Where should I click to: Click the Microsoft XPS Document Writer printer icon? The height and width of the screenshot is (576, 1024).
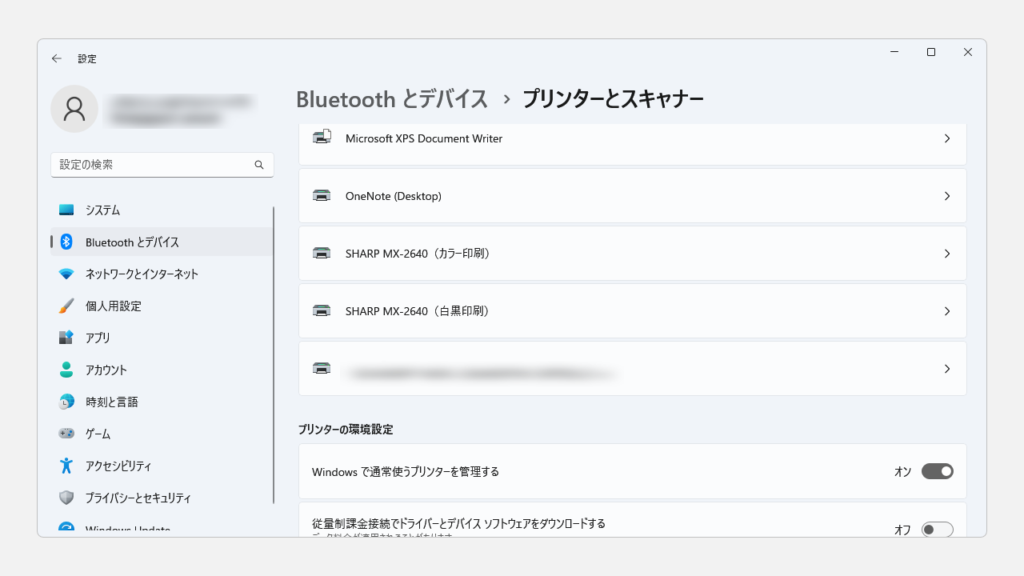(x=322, y=138)
